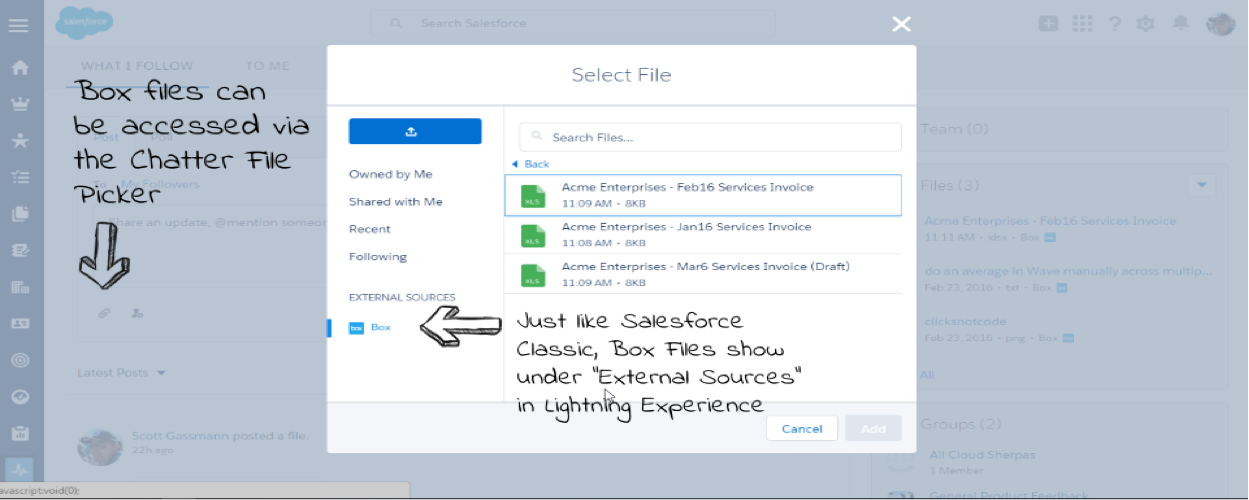Expand the Files panel dropdown arrow
The height and width of the screenshot is (500, 1249).
pyautogui.click(x=1202, y=185)
